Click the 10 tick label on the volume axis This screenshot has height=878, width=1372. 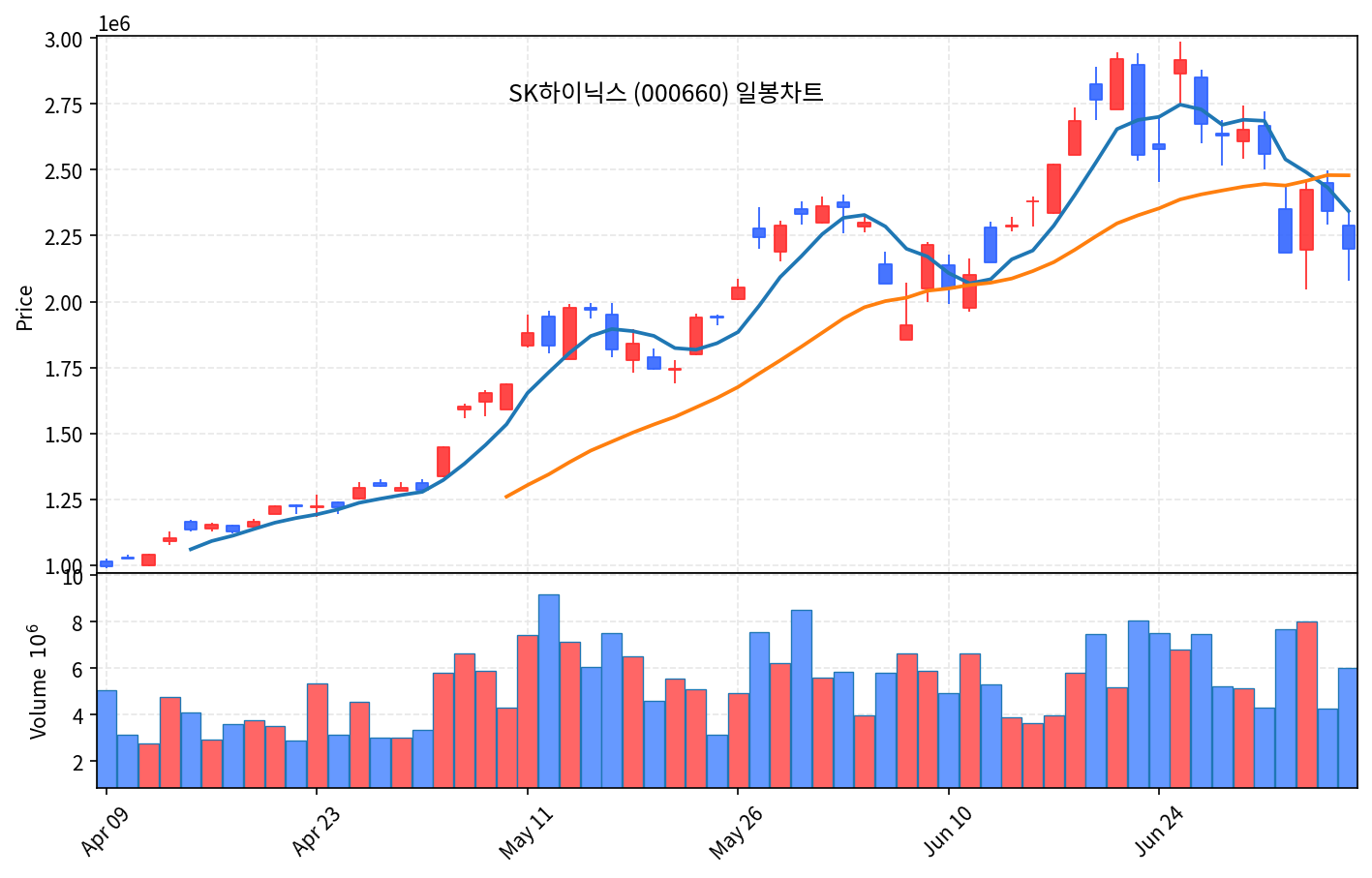point(74,579)
